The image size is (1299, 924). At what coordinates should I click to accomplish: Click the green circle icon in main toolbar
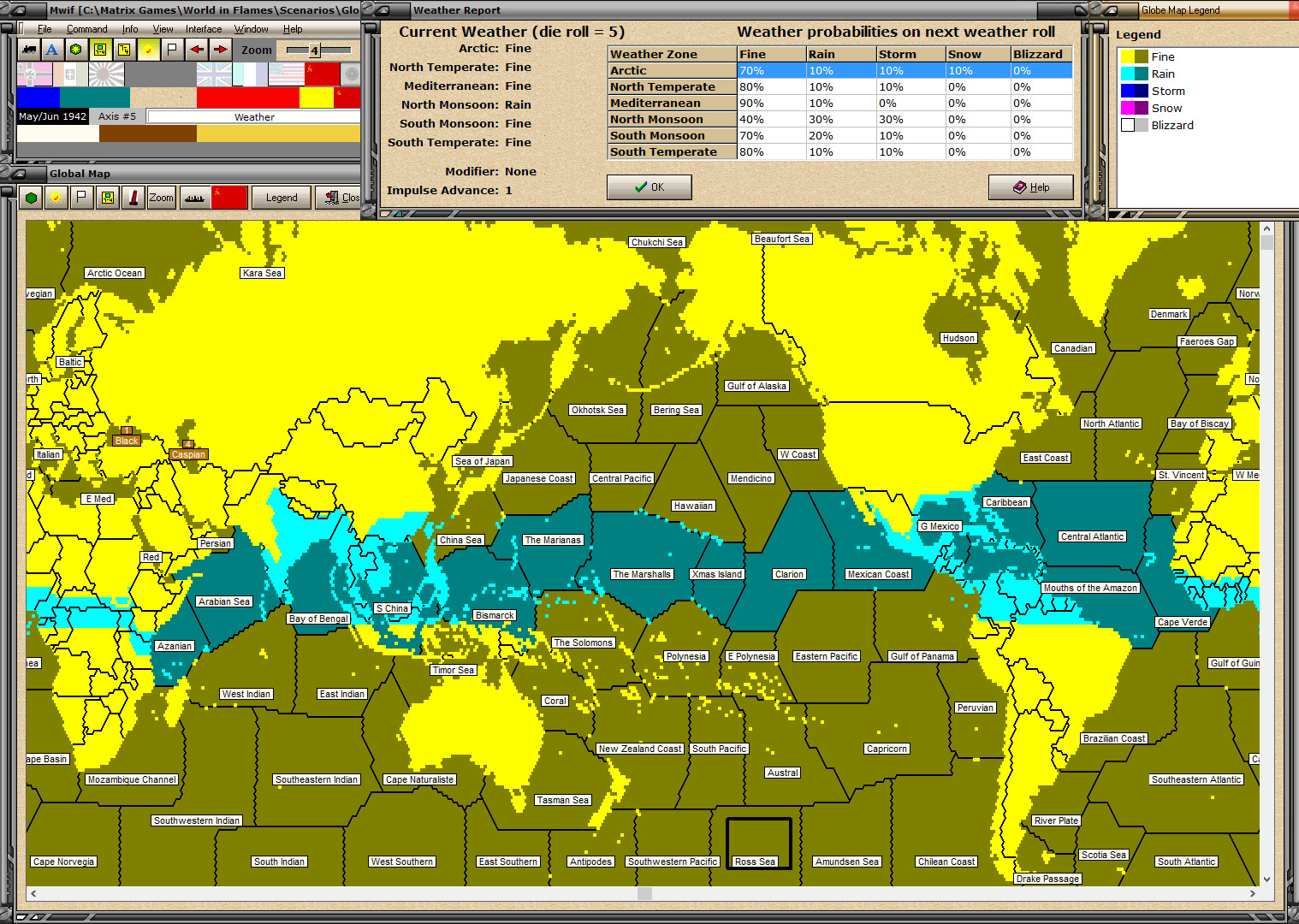[x=76, y=50]
